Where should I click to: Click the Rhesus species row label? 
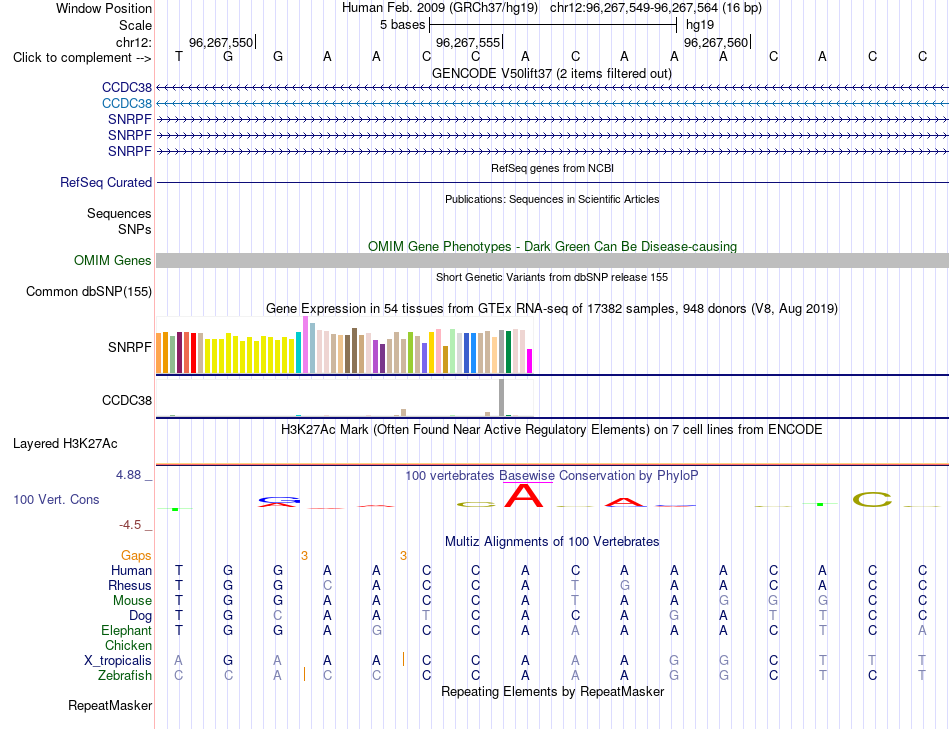click(x=130, y=586)
